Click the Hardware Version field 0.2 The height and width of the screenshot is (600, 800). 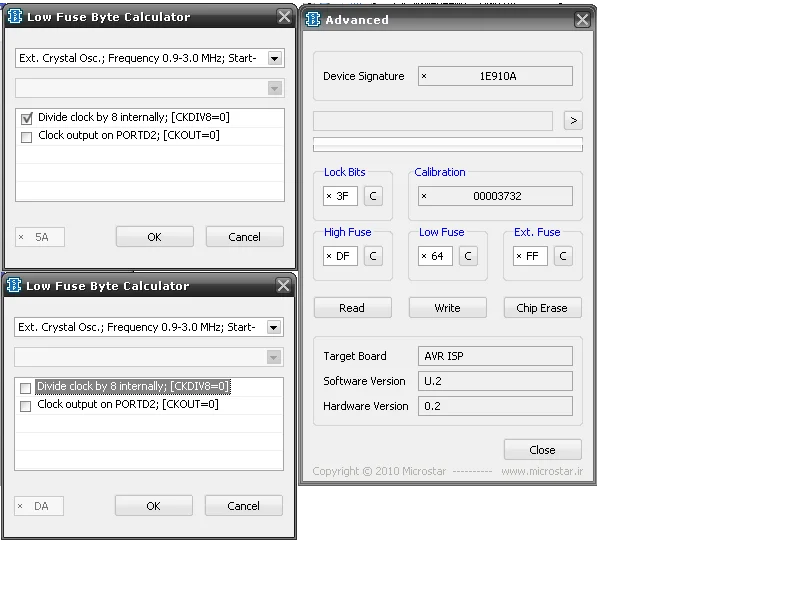tap(495, 406)
